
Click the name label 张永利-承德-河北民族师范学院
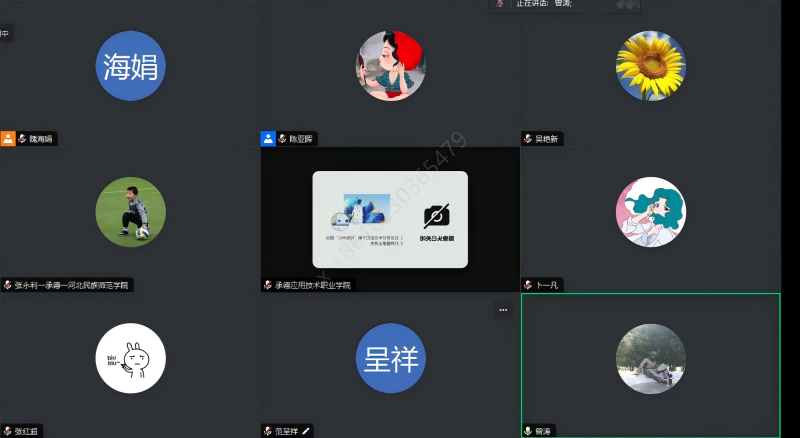(72, 285)
